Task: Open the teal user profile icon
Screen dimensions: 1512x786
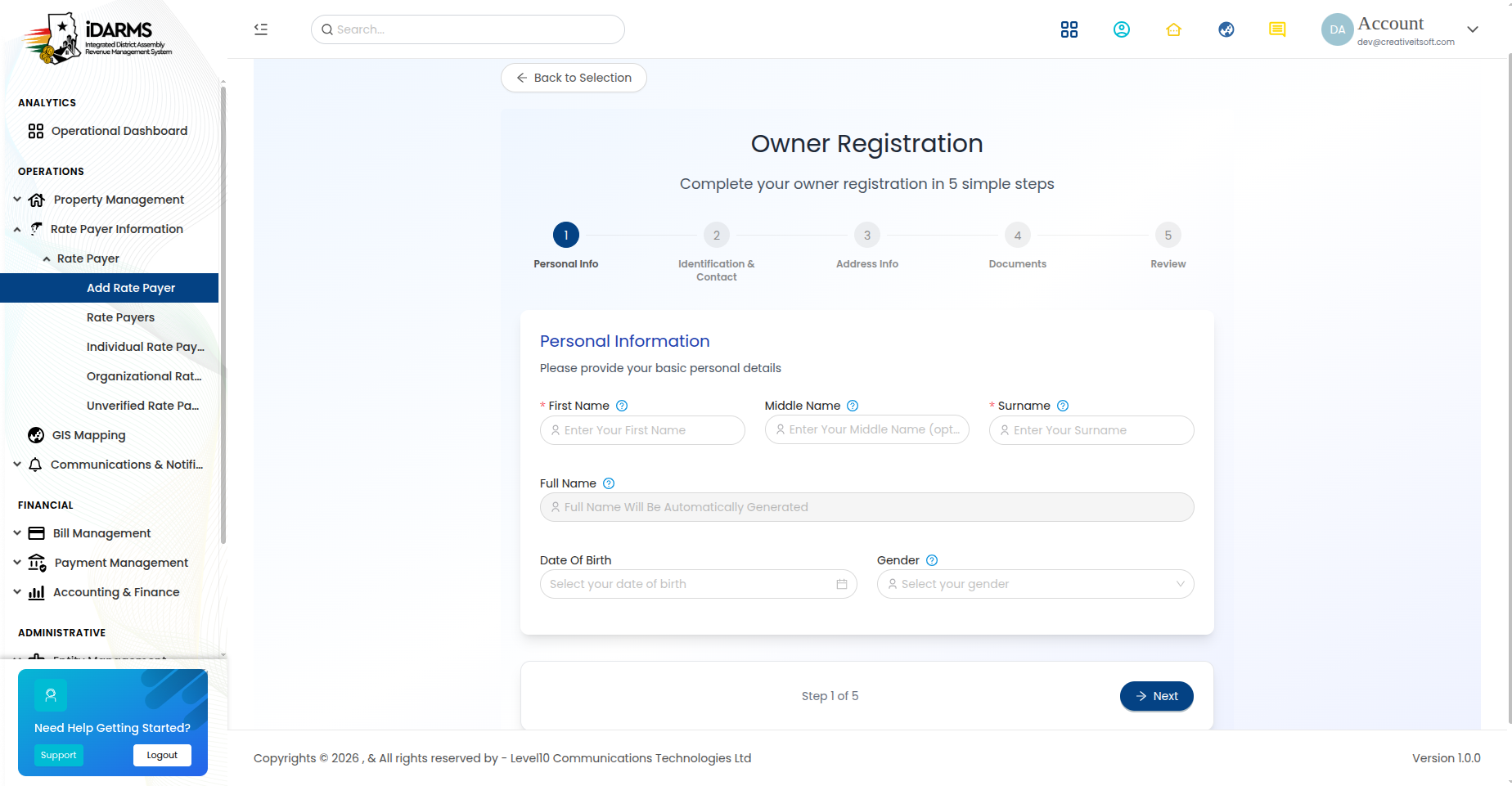Action: (1122, 29)
